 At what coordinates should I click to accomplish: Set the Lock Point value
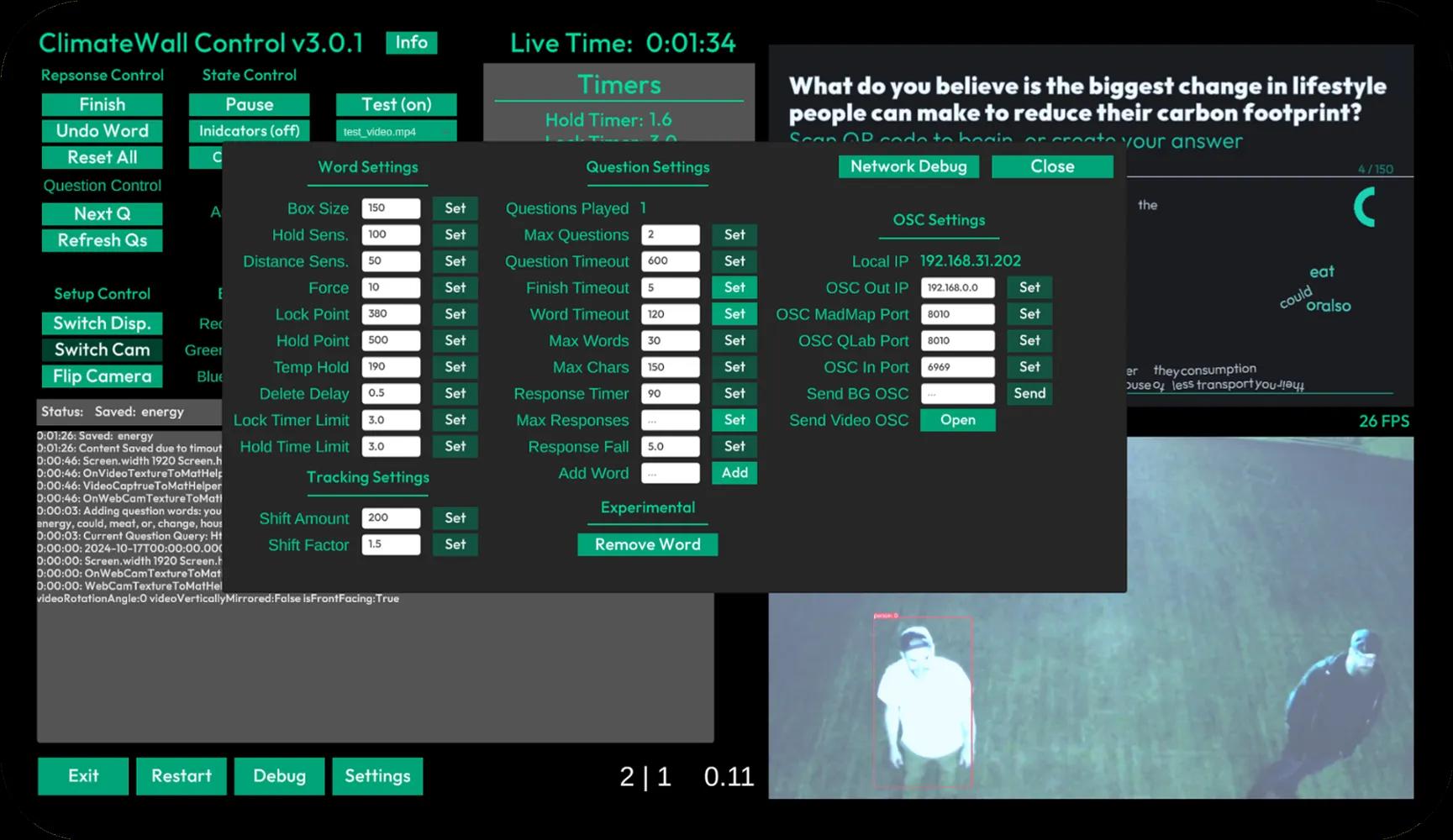click(x=455, y=314)
